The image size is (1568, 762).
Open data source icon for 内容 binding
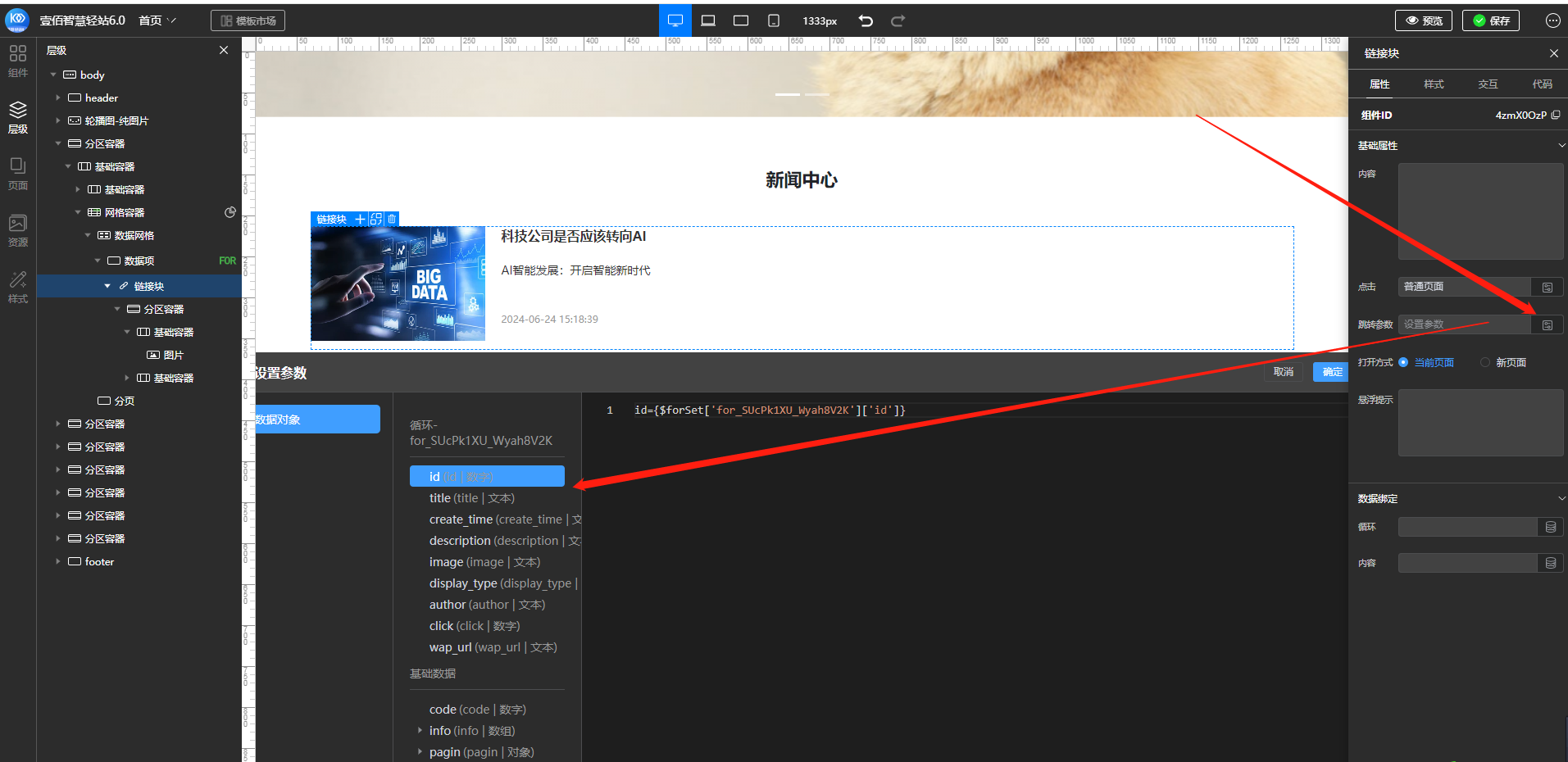tap(1551, 563)
